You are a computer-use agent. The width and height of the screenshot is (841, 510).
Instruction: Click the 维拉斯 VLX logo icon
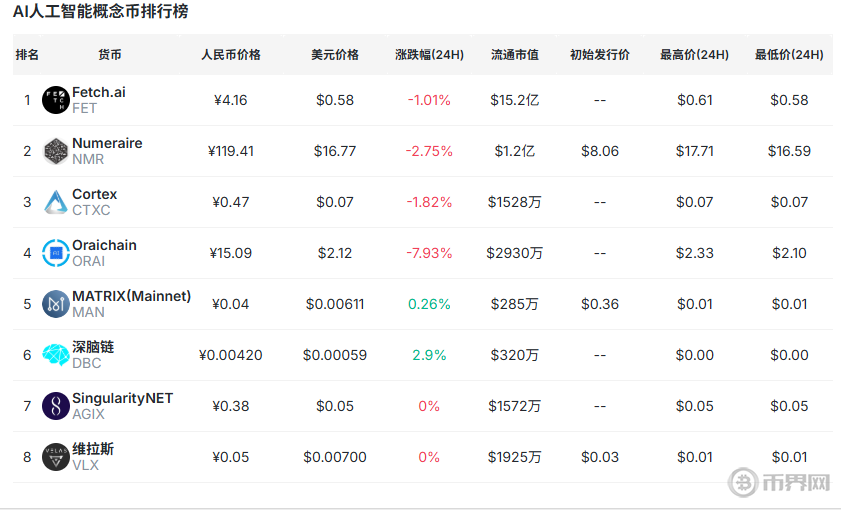[56, 457]
